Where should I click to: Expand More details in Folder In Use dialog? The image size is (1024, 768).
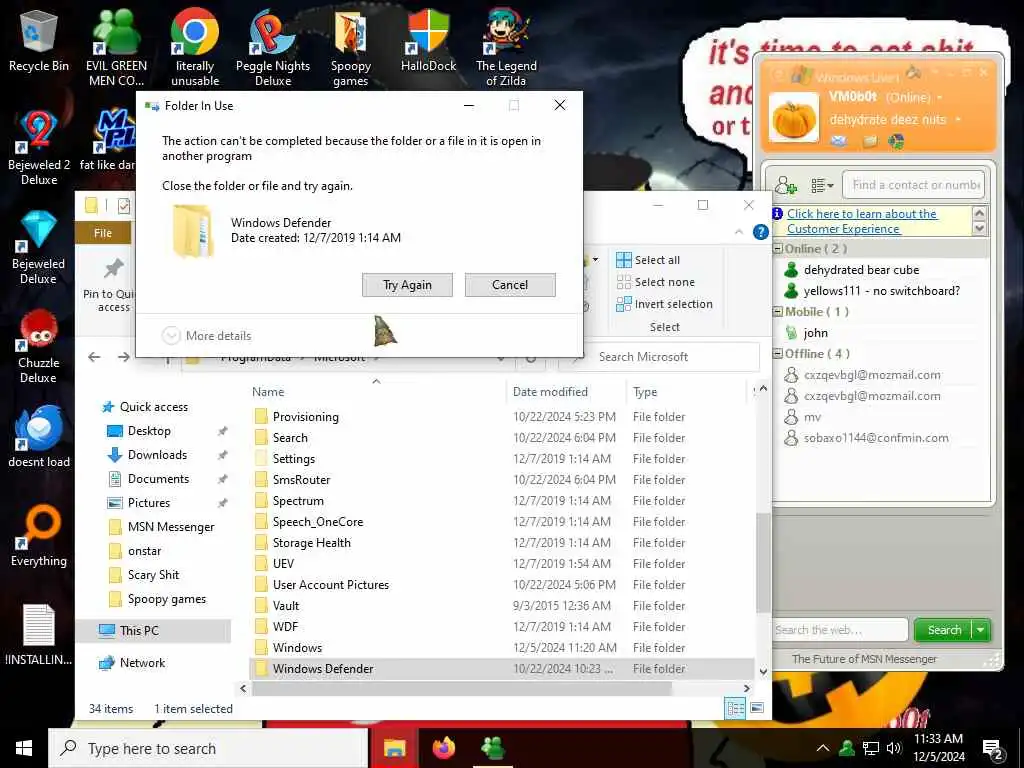click(x=206, y=336)
